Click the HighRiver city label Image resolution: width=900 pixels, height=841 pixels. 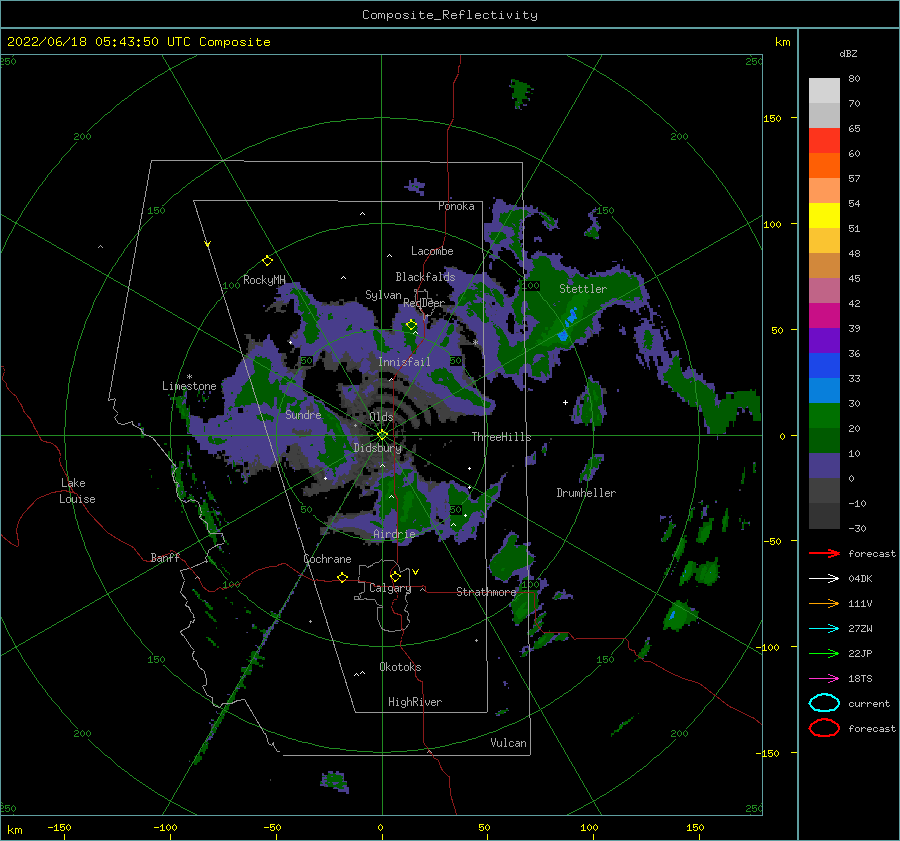click(415, 702)
